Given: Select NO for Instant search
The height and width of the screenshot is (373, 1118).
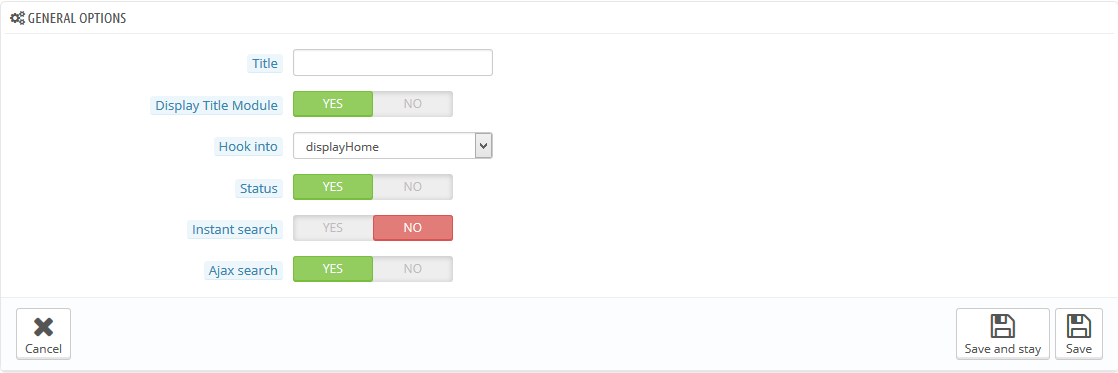Looking at the screenshot, I should click(x=413, y=228).
